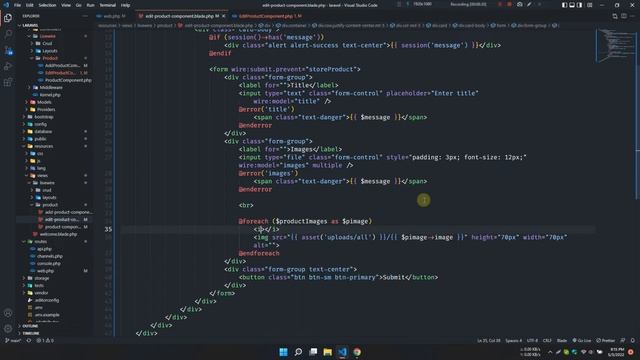Screen dimensions: 640x360
Task: Open the Help menu
Action: [x=125, y=5]
